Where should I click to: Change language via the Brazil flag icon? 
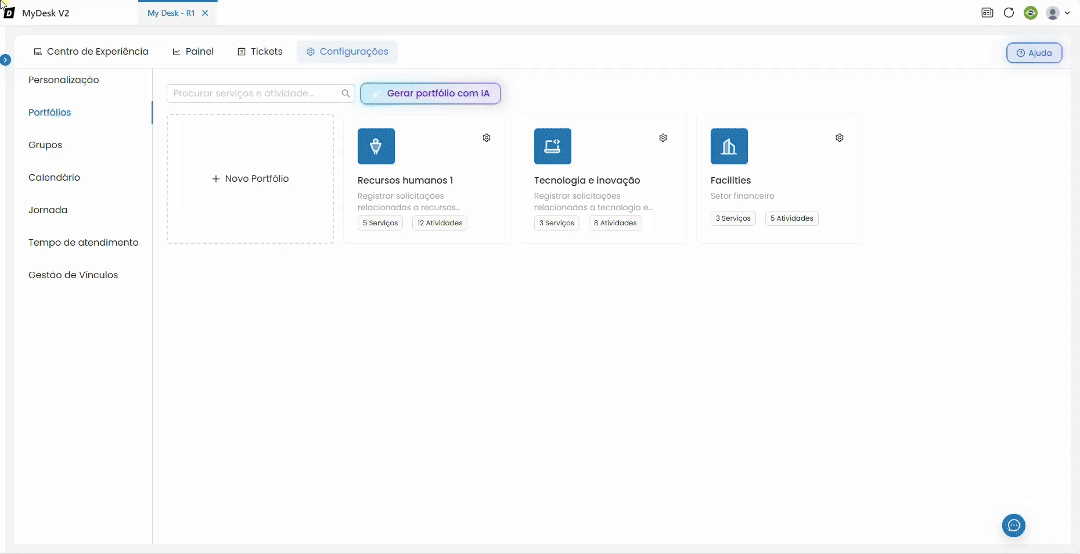[x=1030, y=12]
